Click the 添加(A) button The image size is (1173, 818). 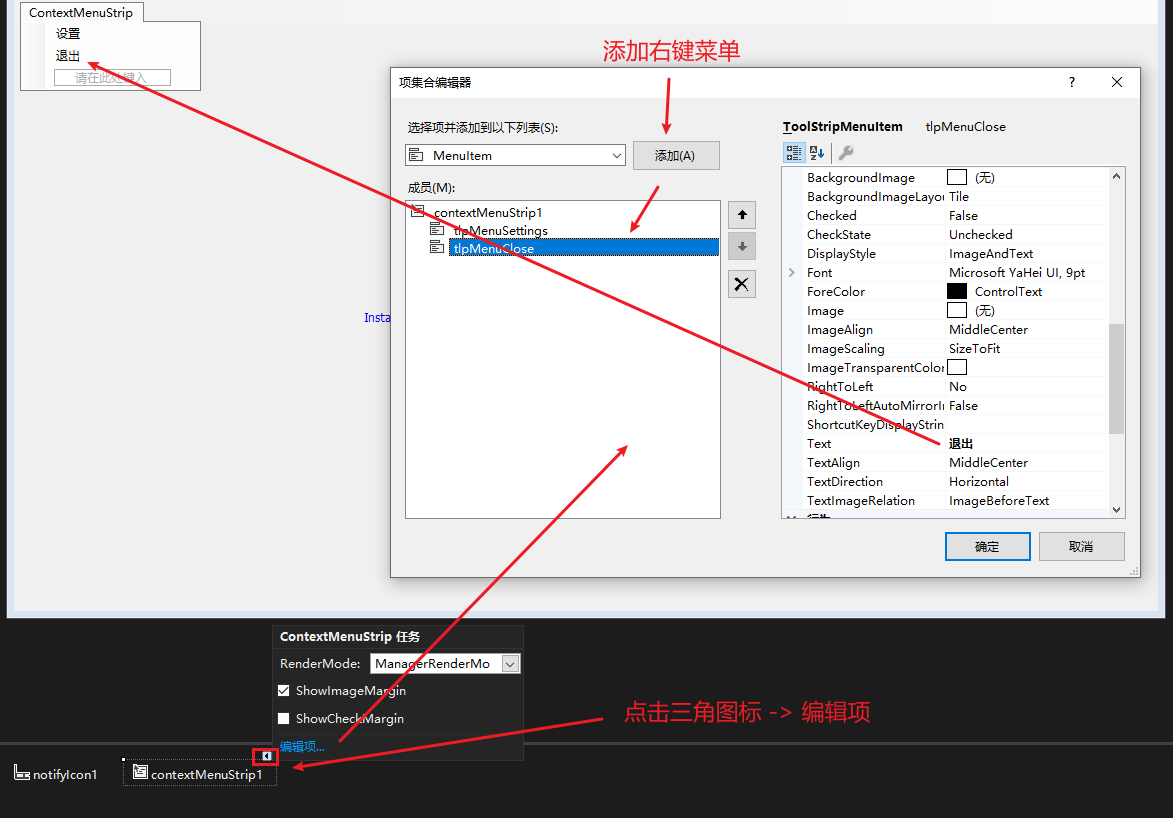(676, 155)
